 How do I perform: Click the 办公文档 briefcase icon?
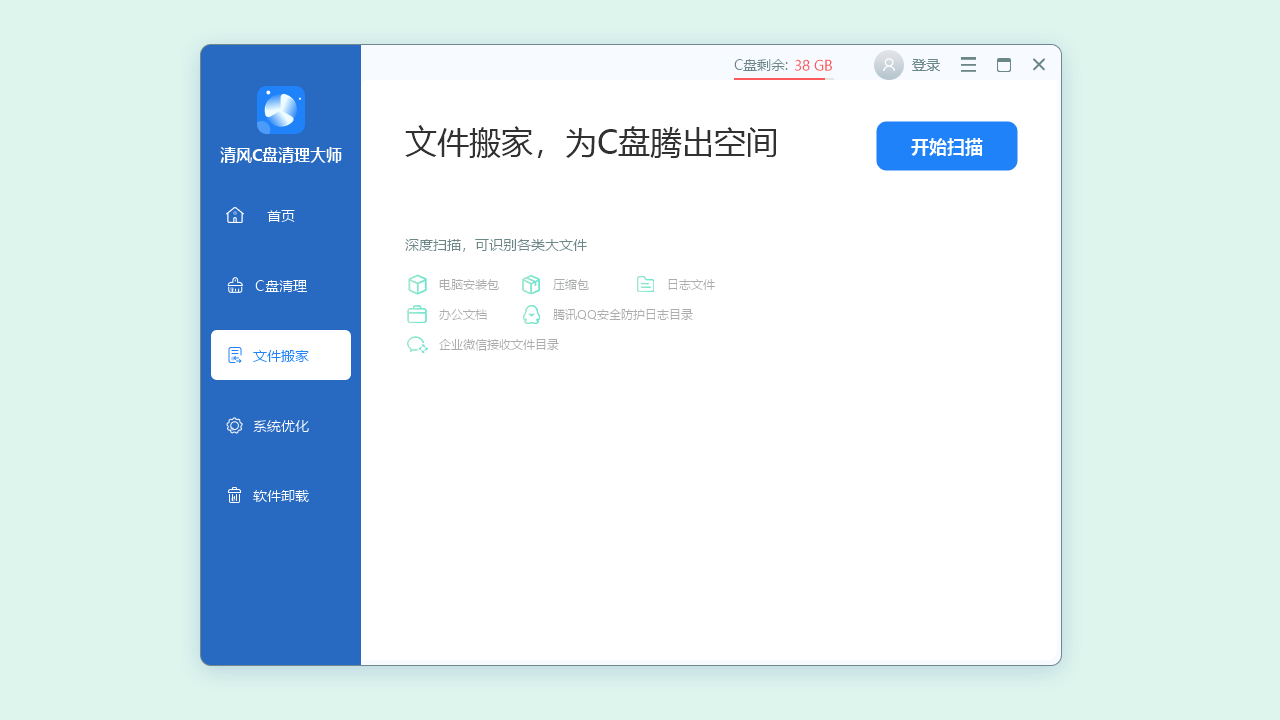(x=417, y=314)
